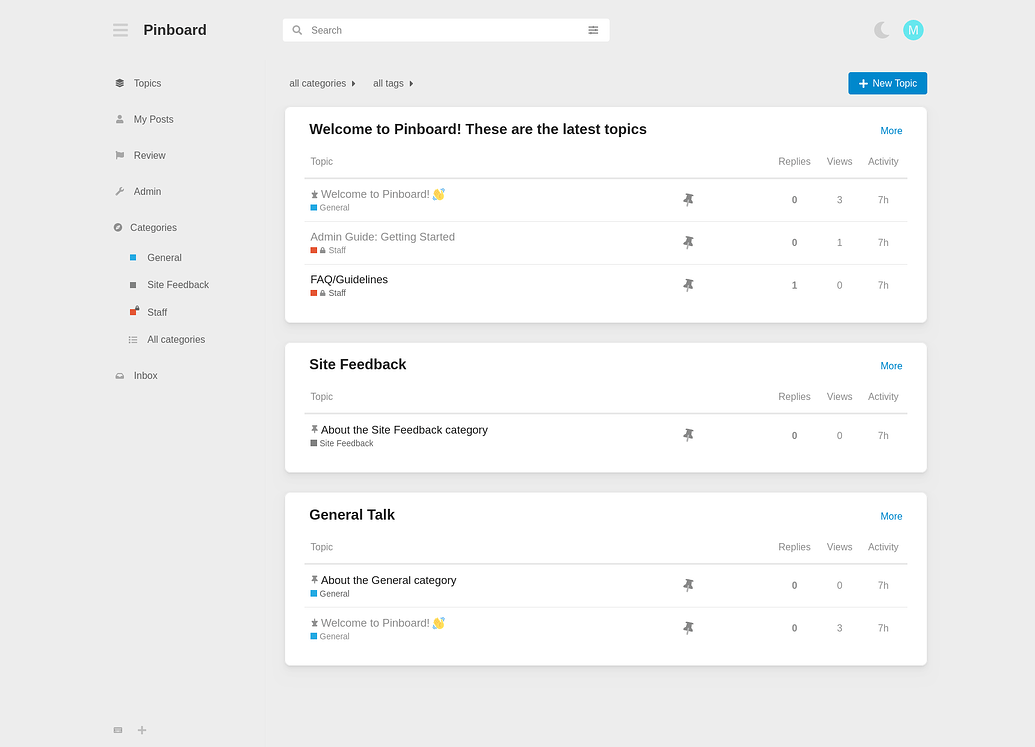This screenshot has height=747, width=1035.
Task: Toggle pin on FAQ/Guidelines topic
Action: (688, 285)
